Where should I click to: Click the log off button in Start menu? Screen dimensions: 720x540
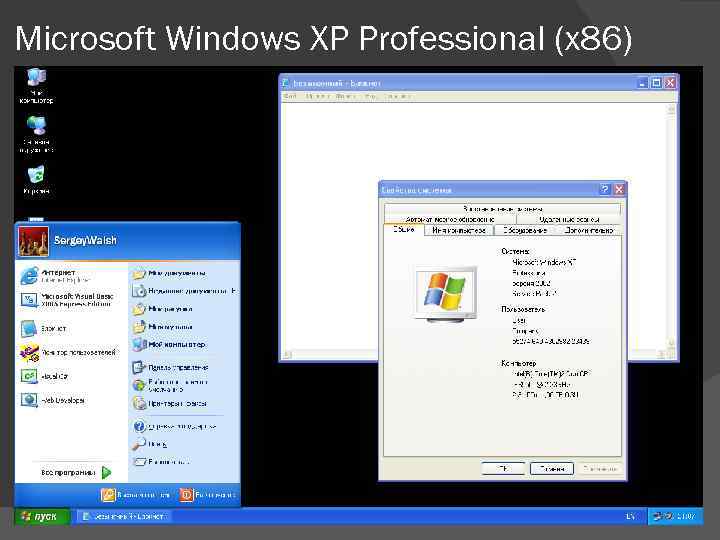tap(135, 495)
